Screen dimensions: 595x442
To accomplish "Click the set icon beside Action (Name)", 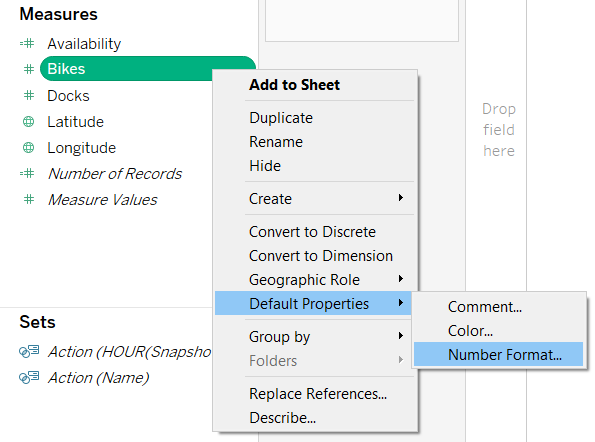I will 29,377.
